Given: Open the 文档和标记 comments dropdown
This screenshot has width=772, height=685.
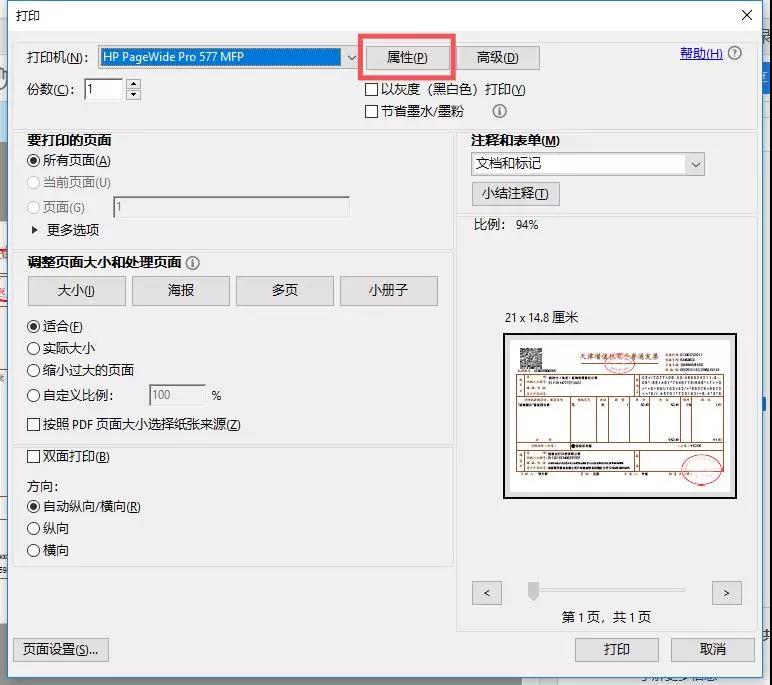Looking at the screenshot, I should [694, 164].
